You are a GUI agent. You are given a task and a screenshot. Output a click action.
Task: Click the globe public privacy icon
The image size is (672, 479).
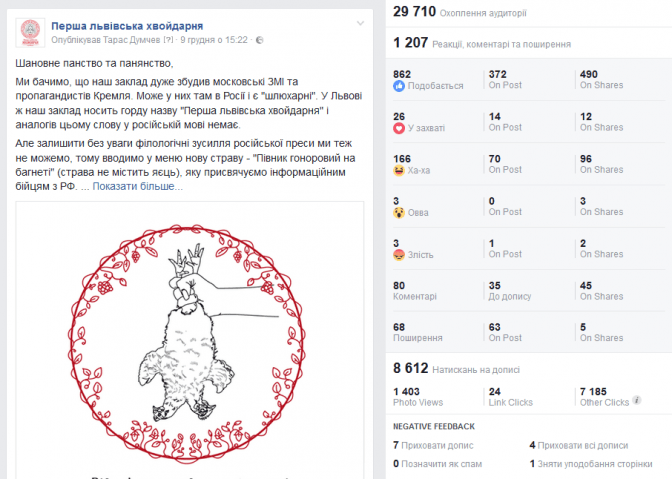(x=259, y=40)
